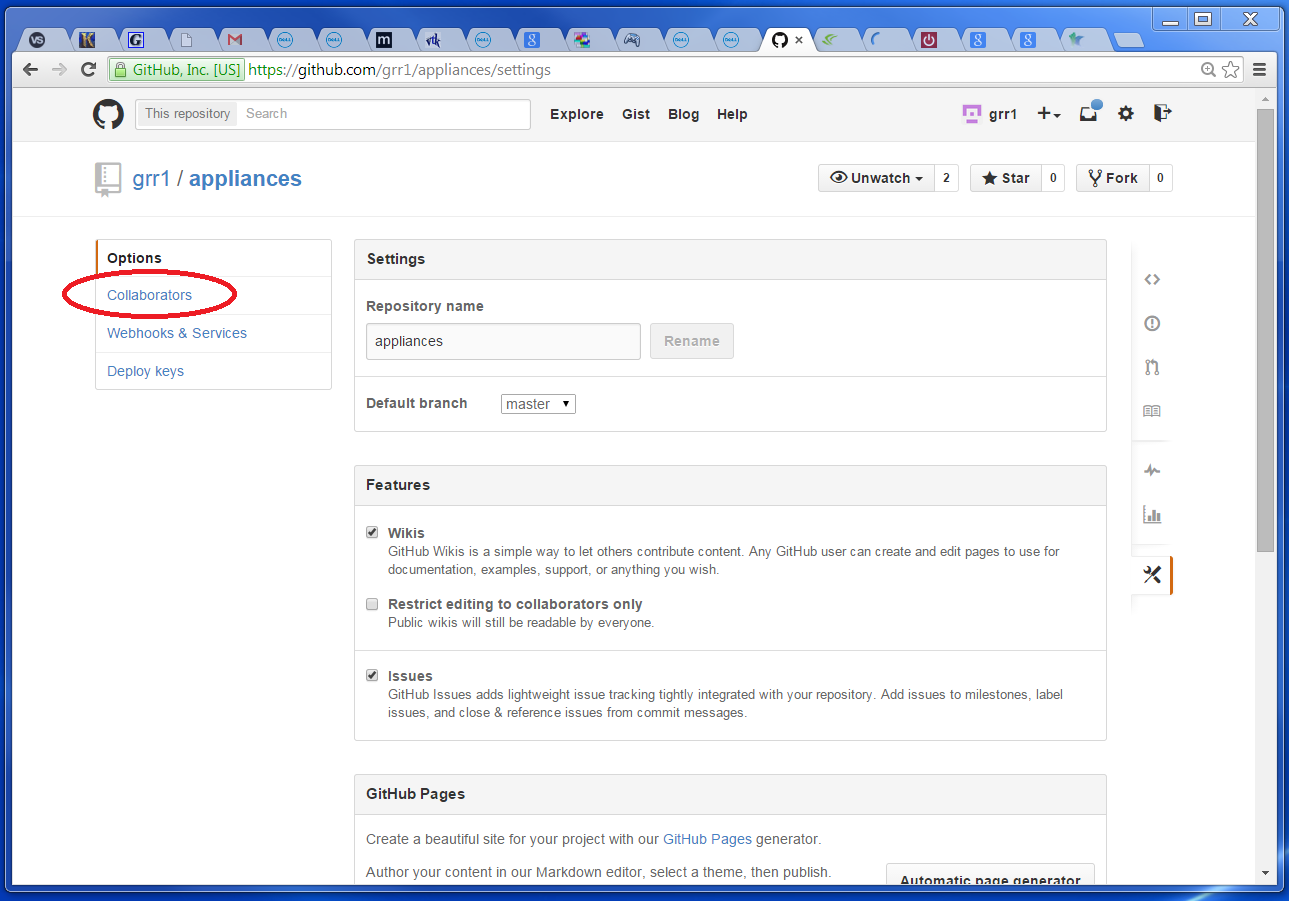View the forks count beside Fork

click(1161, 178)
